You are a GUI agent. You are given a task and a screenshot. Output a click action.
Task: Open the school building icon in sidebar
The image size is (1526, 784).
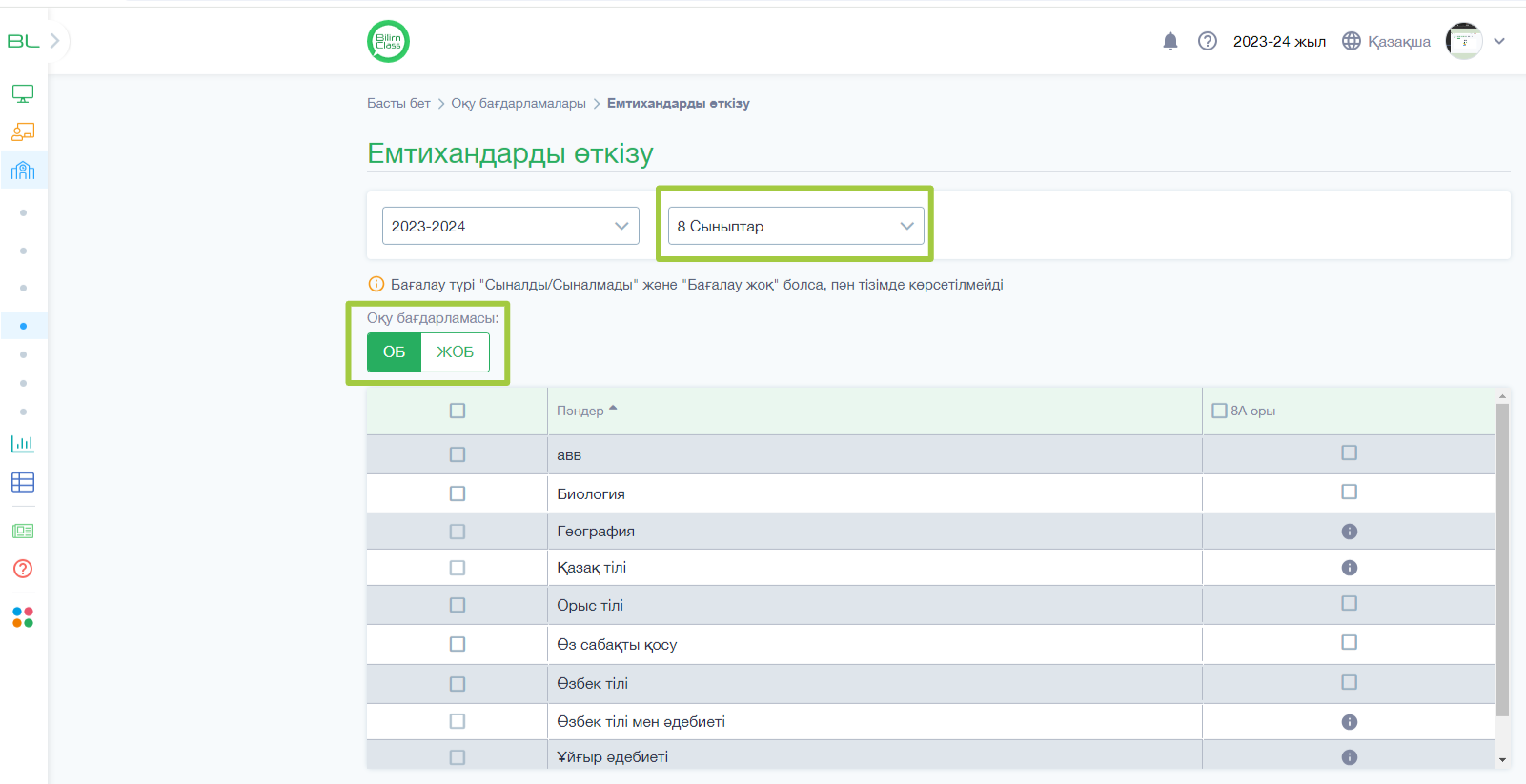[23, 170]
